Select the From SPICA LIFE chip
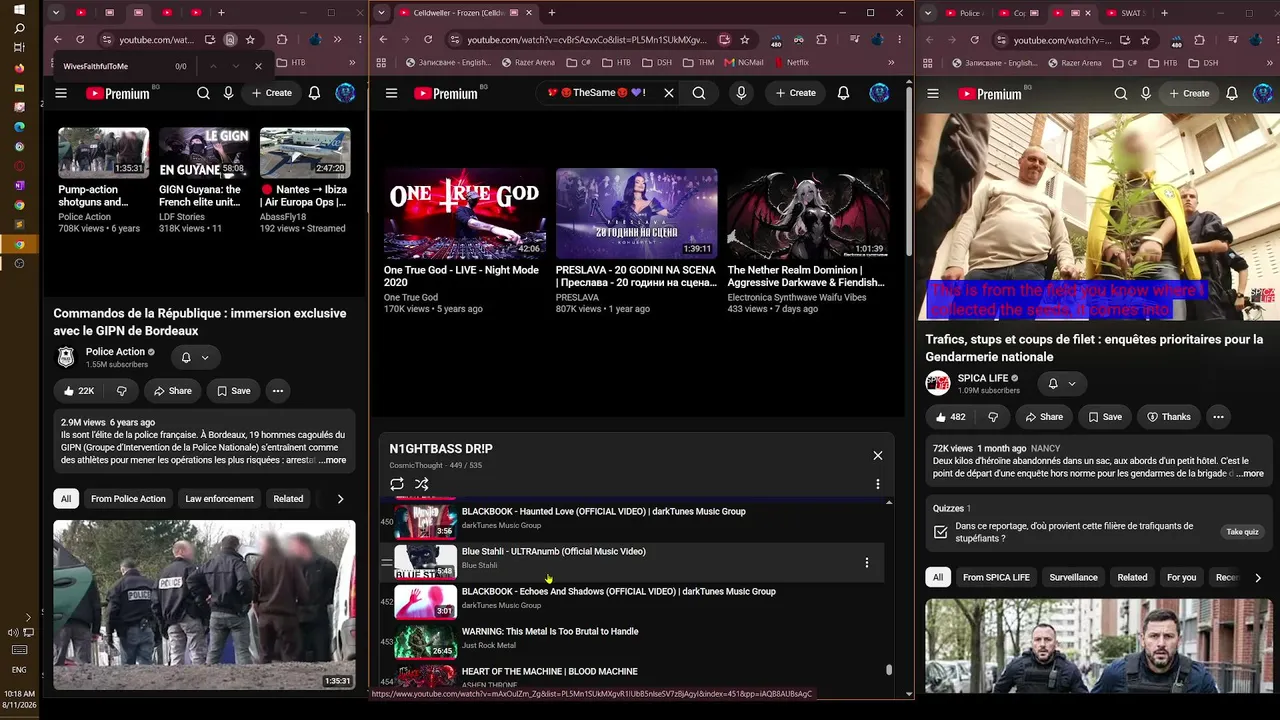 coord(996,577)
